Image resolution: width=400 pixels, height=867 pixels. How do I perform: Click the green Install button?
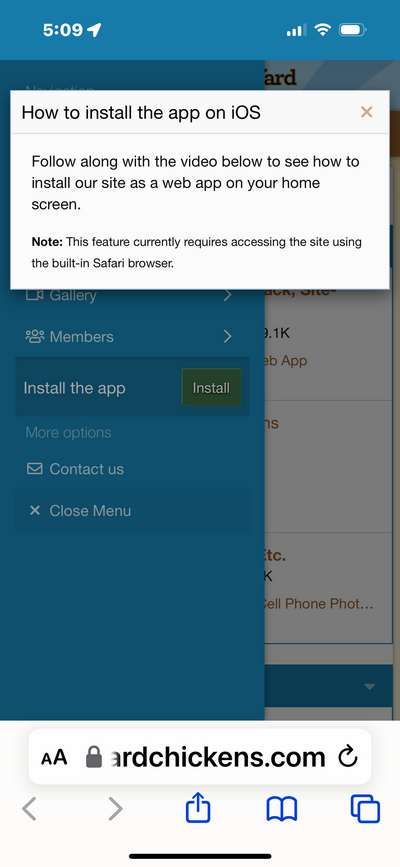[x=211, y=388]
